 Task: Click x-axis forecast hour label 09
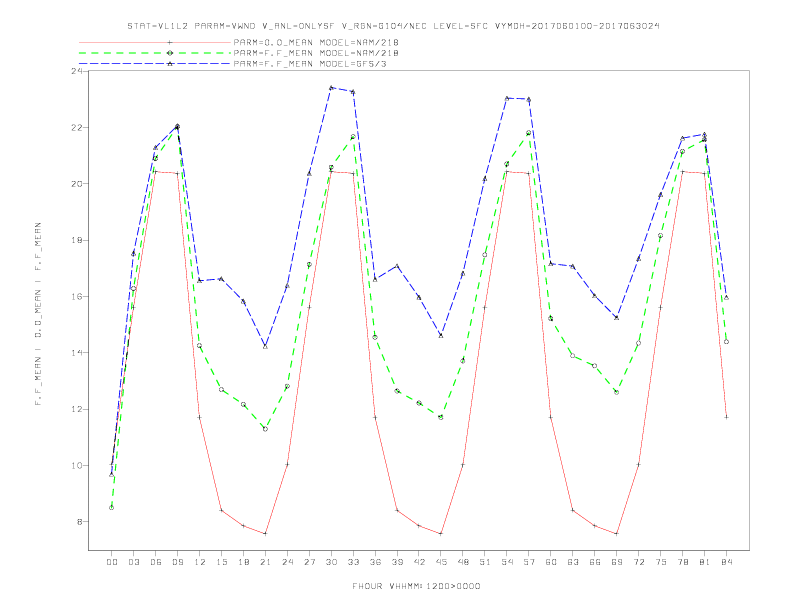pyautogui.click(x=177, y=562)
